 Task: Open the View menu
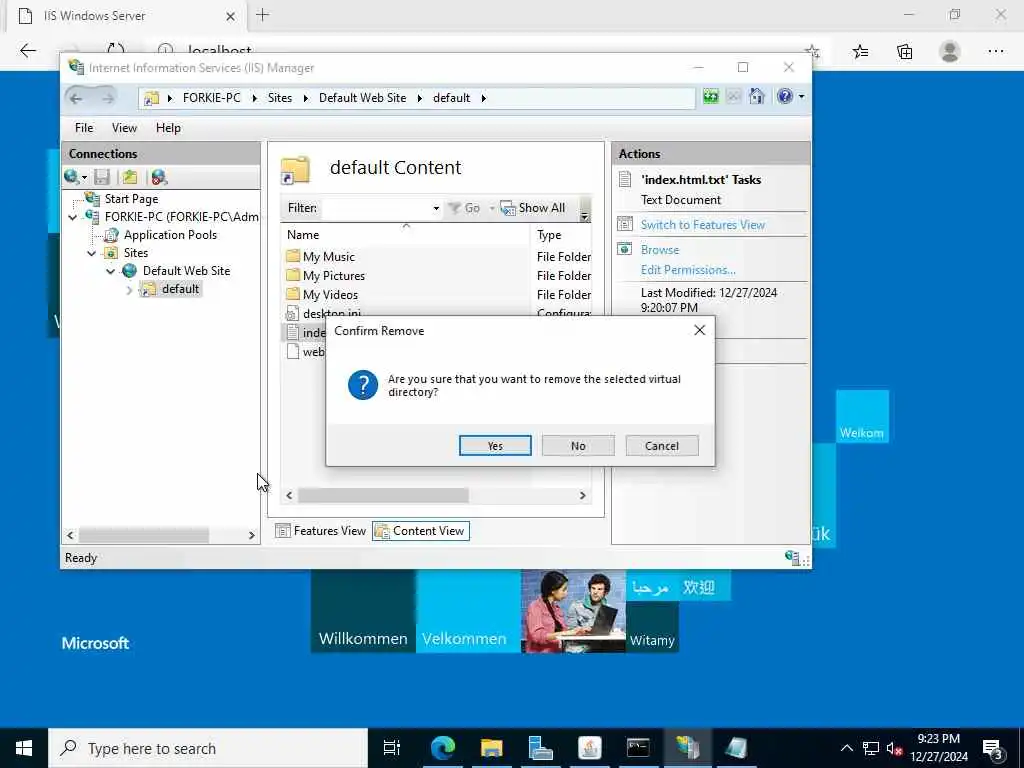pyautogui.click(x=124, y=128)
